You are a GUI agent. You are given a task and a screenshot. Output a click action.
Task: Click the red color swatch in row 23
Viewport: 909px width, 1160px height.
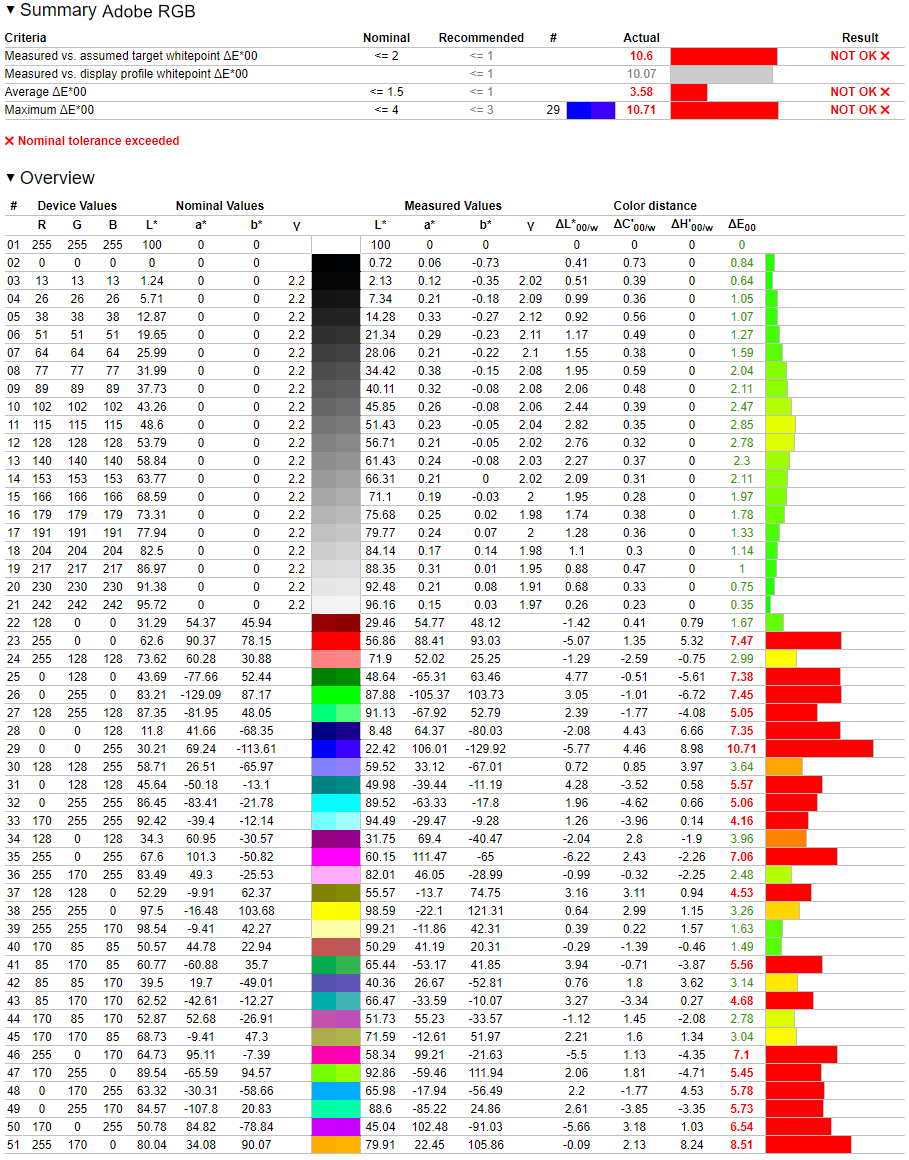336,641
